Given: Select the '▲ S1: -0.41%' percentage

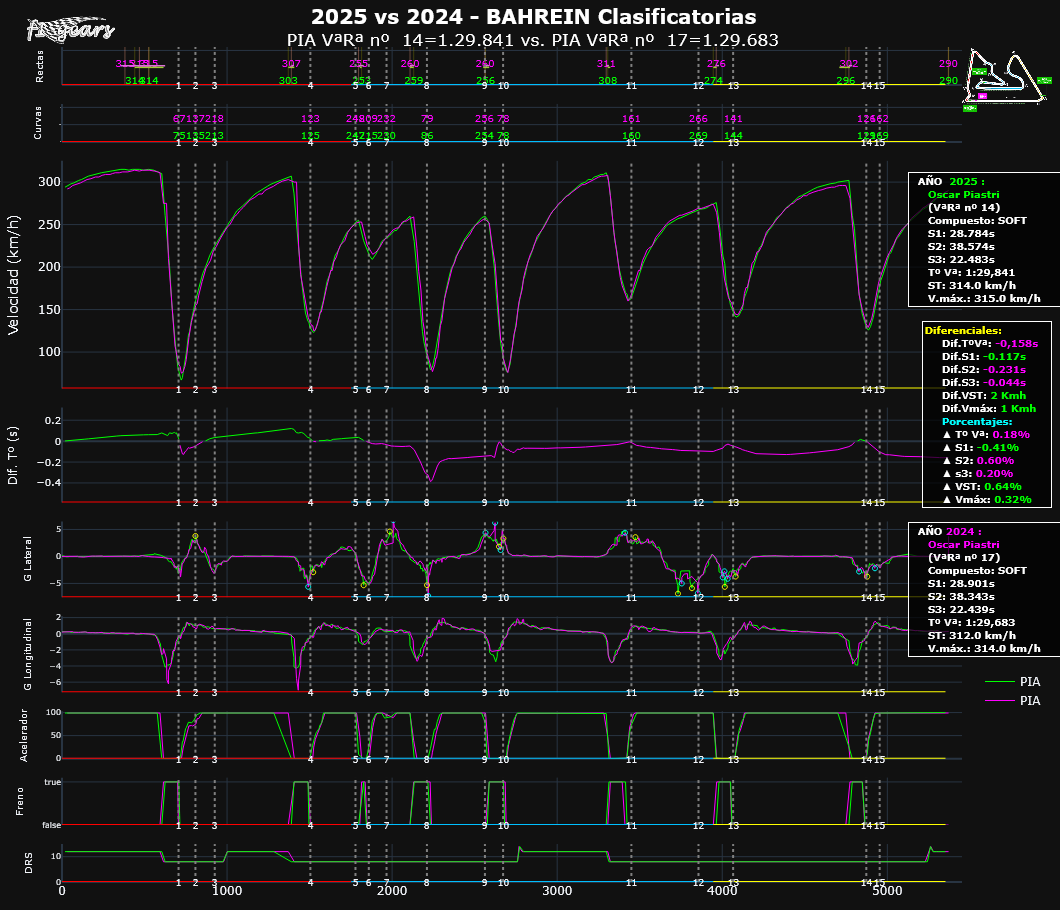Looking at the screenshot, I should click(980, 448).
